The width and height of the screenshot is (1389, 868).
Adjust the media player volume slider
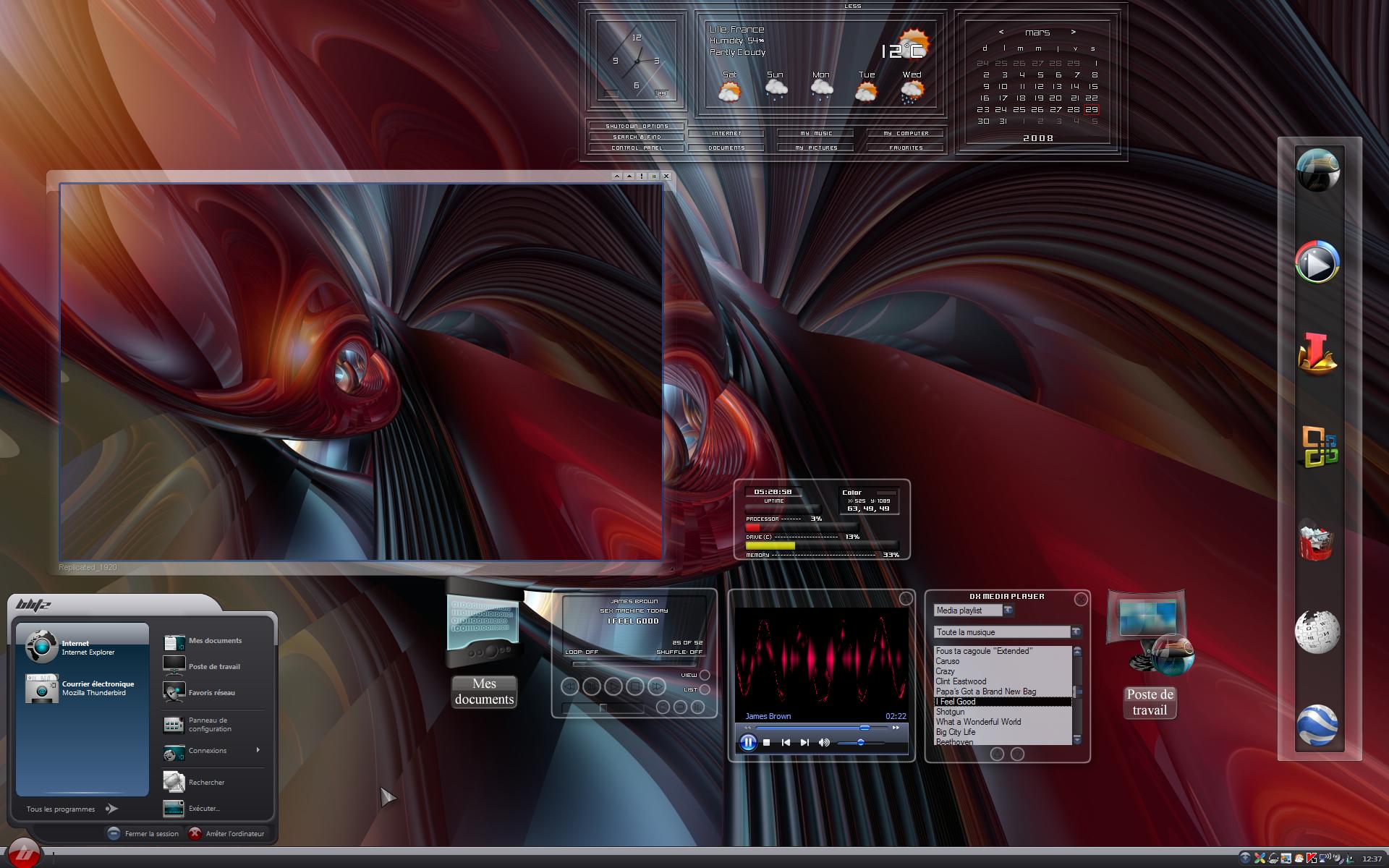(861, 743)
